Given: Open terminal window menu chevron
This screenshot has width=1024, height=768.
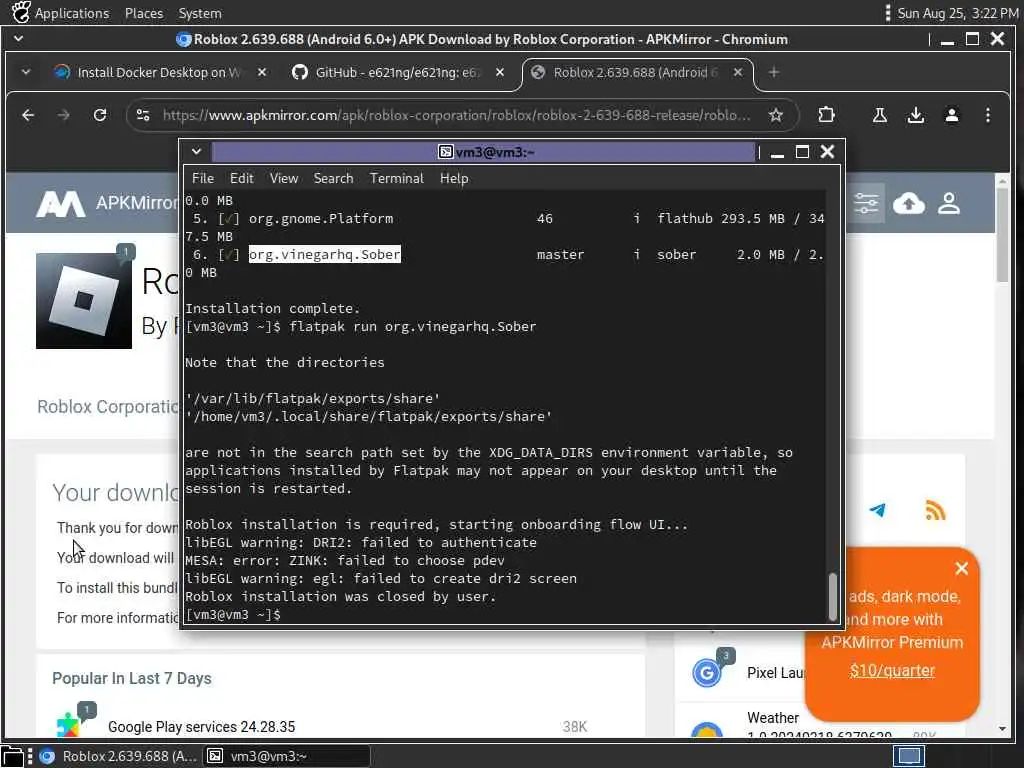Looking at the screenshot, I should (x=196, y=152).
